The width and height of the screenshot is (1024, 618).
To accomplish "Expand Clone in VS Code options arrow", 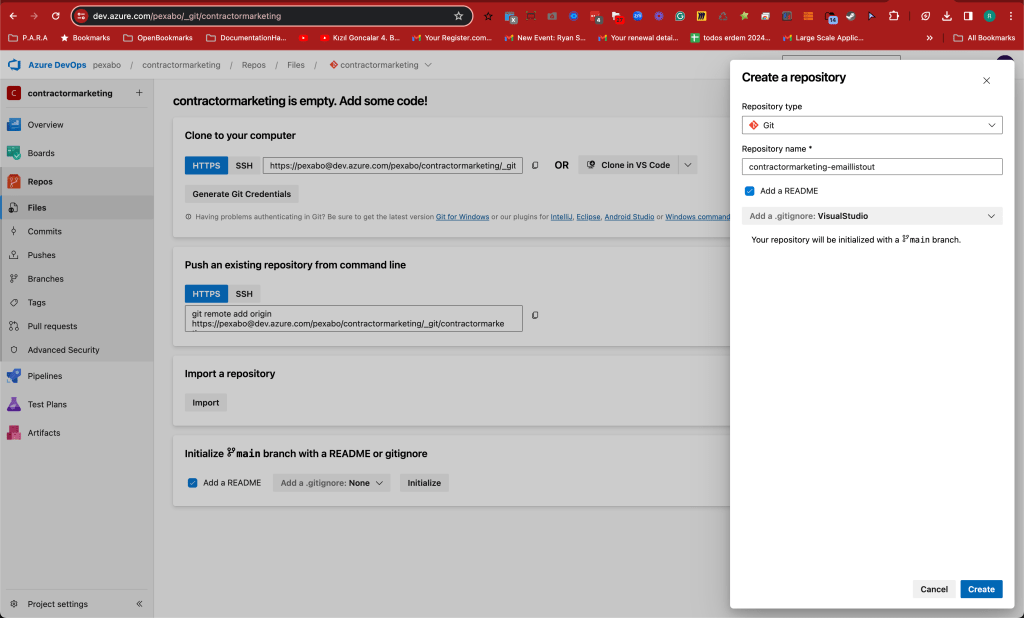I will [x=688, y=165].
